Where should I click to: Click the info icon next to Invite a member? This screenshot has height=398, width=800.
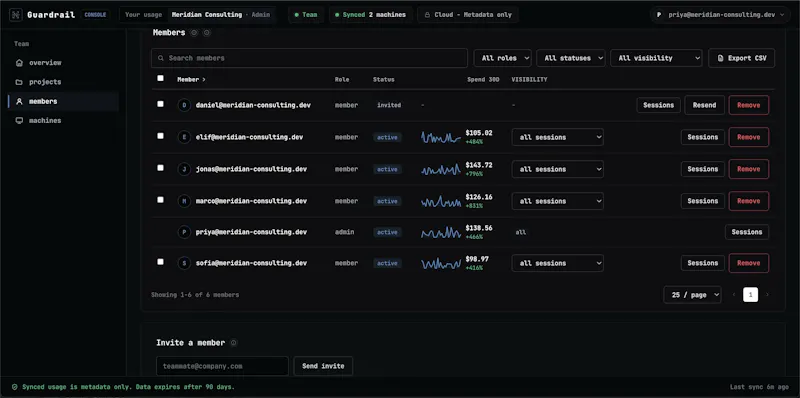point(234,343)
